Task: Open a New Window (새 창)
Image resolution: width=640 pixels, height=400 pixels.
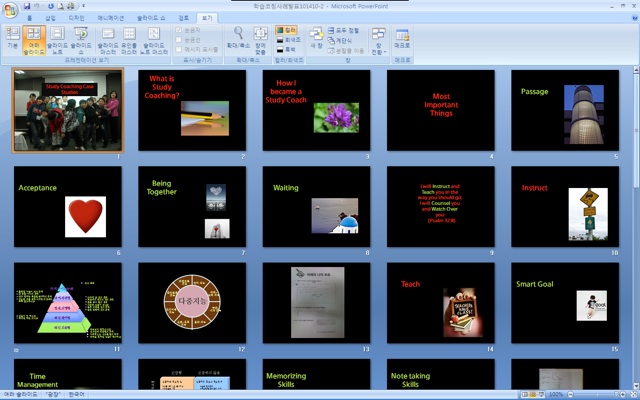Action: 316,38
